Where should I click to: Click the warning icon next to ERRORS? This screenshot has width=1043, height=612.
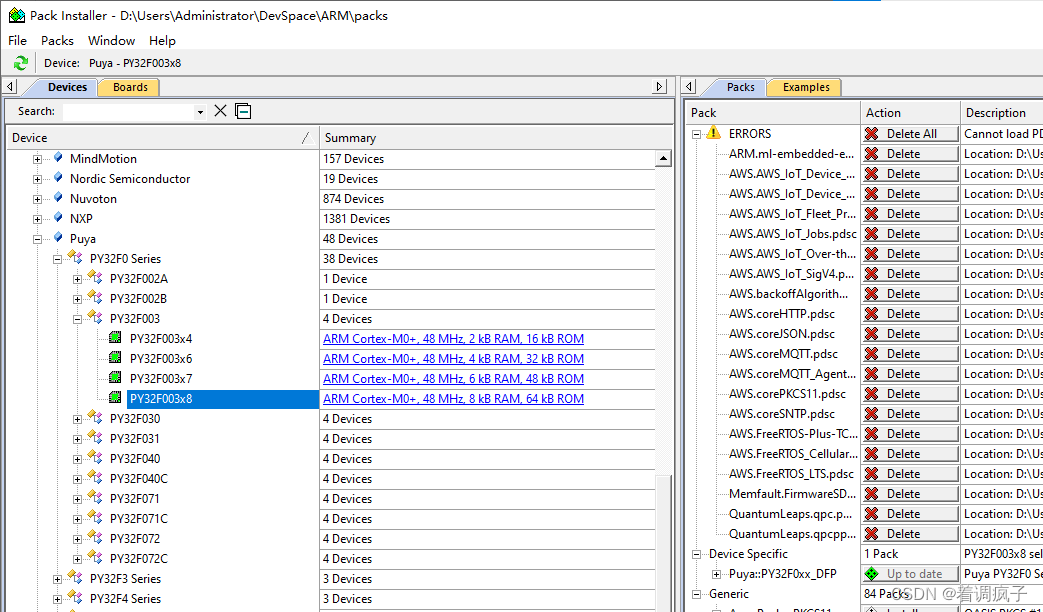[x=713, y=132]
